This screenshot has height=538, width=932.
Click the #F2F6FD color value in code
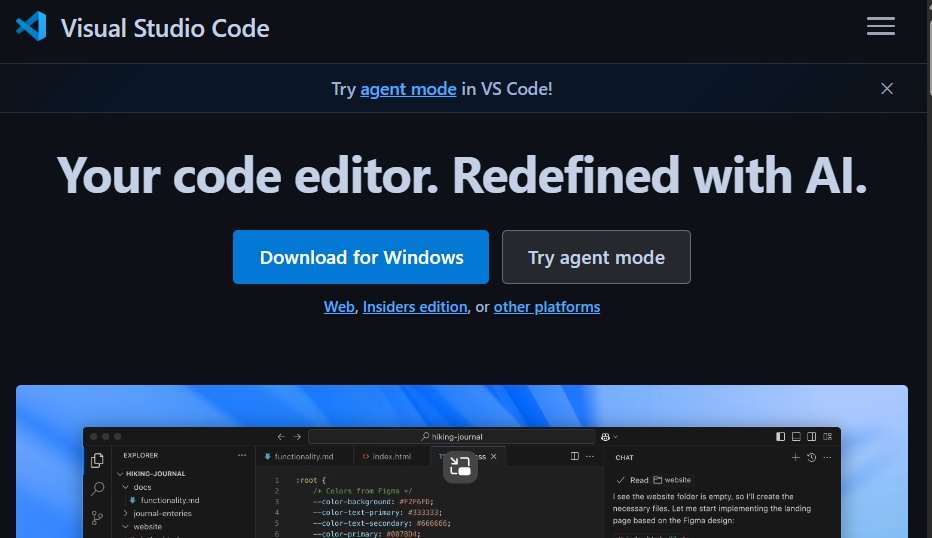(416, 502)
